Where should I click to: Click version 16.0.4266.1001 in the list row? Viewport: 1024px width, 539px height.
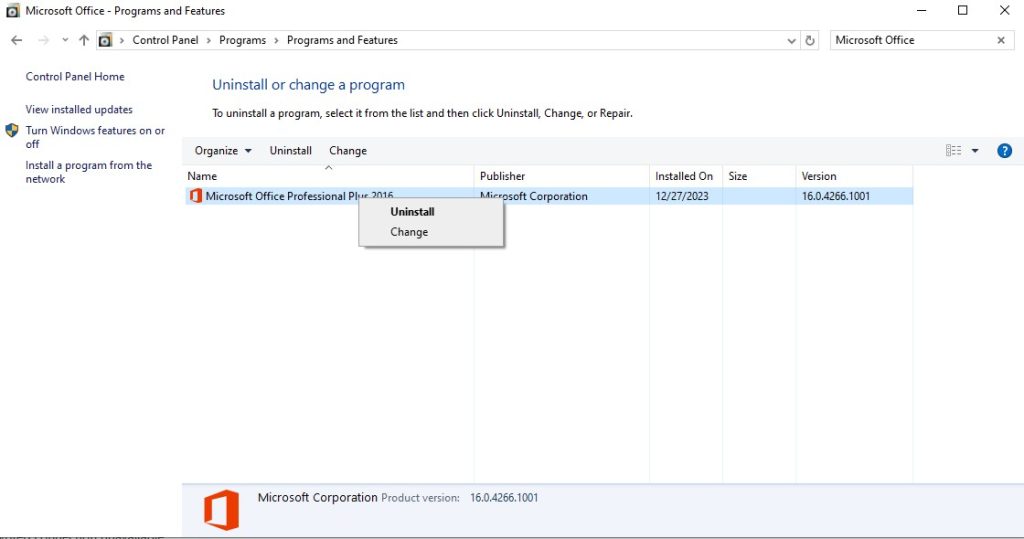click(x=836, y=196)
